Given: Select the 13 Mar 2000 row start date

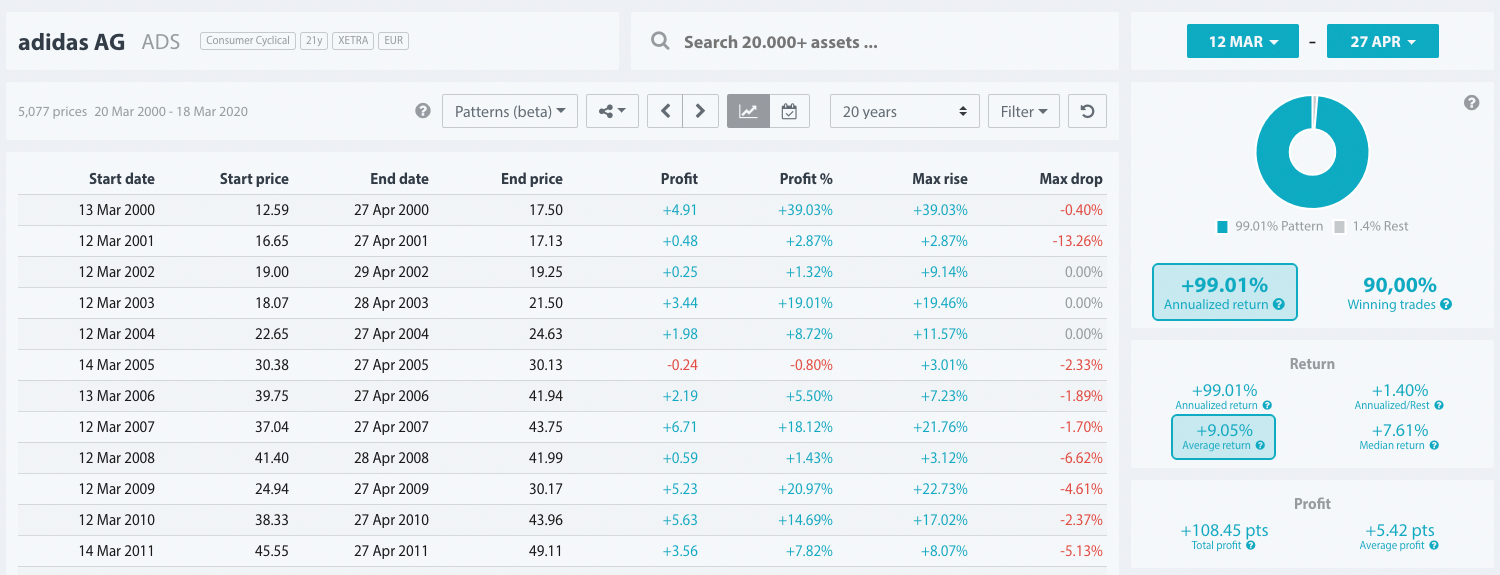Looking at the screenshot, I should (117, 210).
